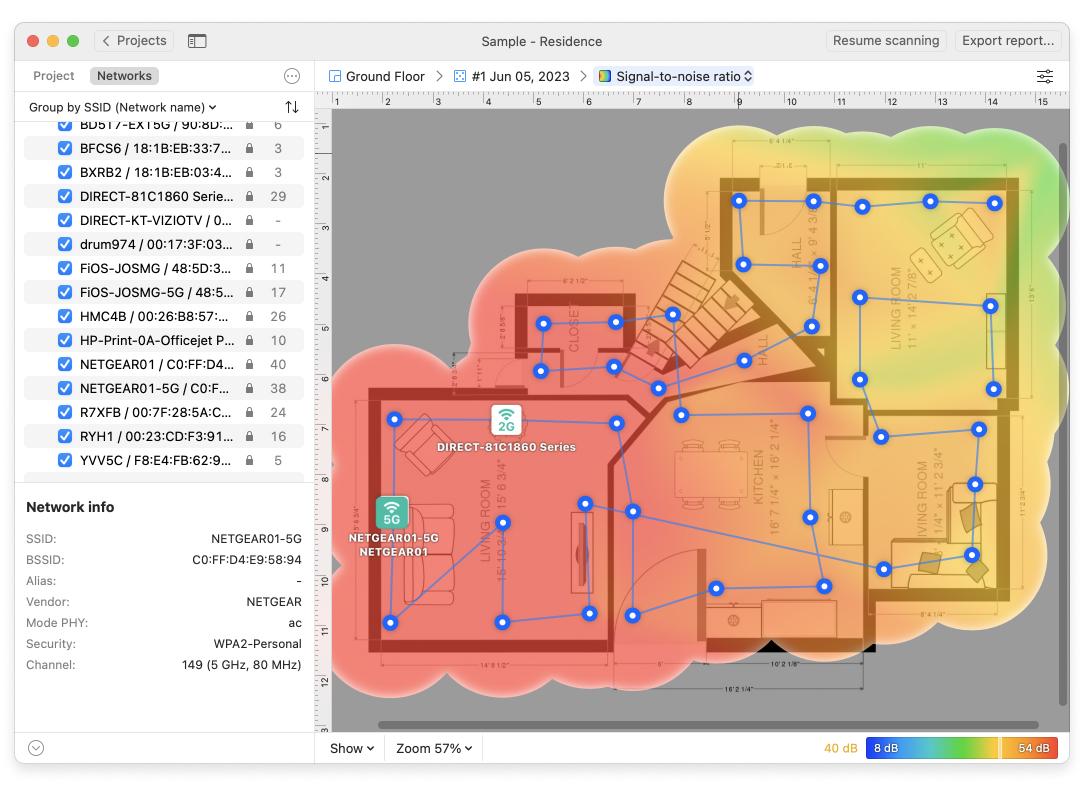Go back to Projects
This screenshot has width=1083, height=786.
click(134, 41)
